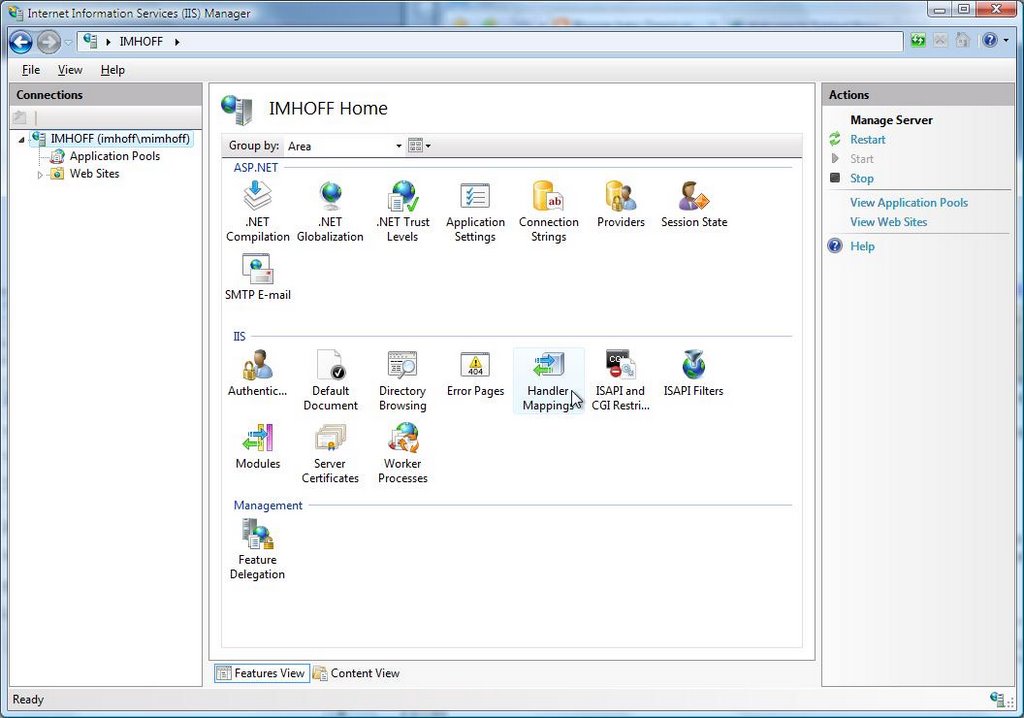Open Connection Strings feature
Image resolution: width=1024 pixels, height=718 pixels.
click(549, 212)
